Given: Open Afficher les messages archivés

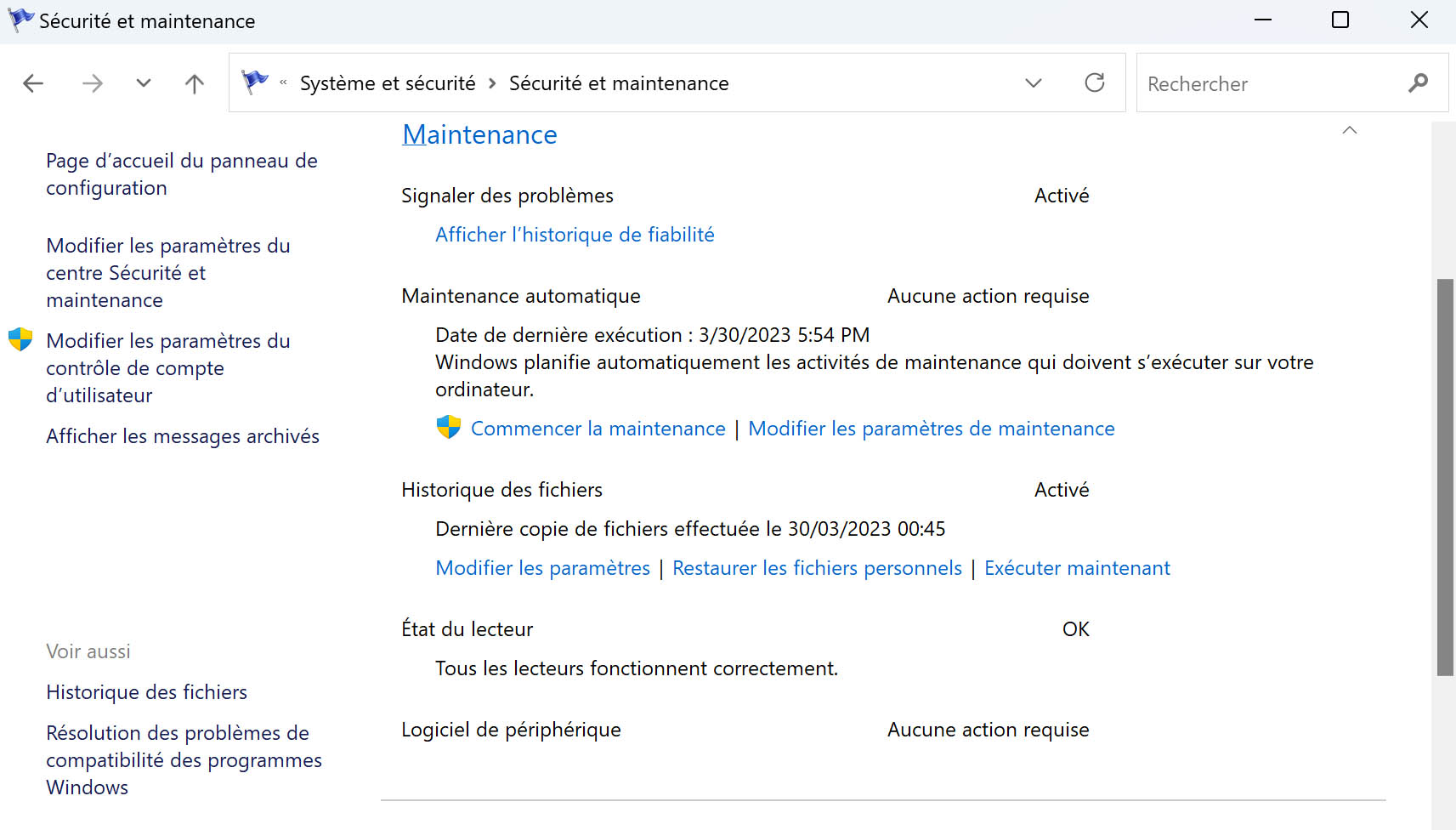Looking at the screenshot, I should coord(183,436).
